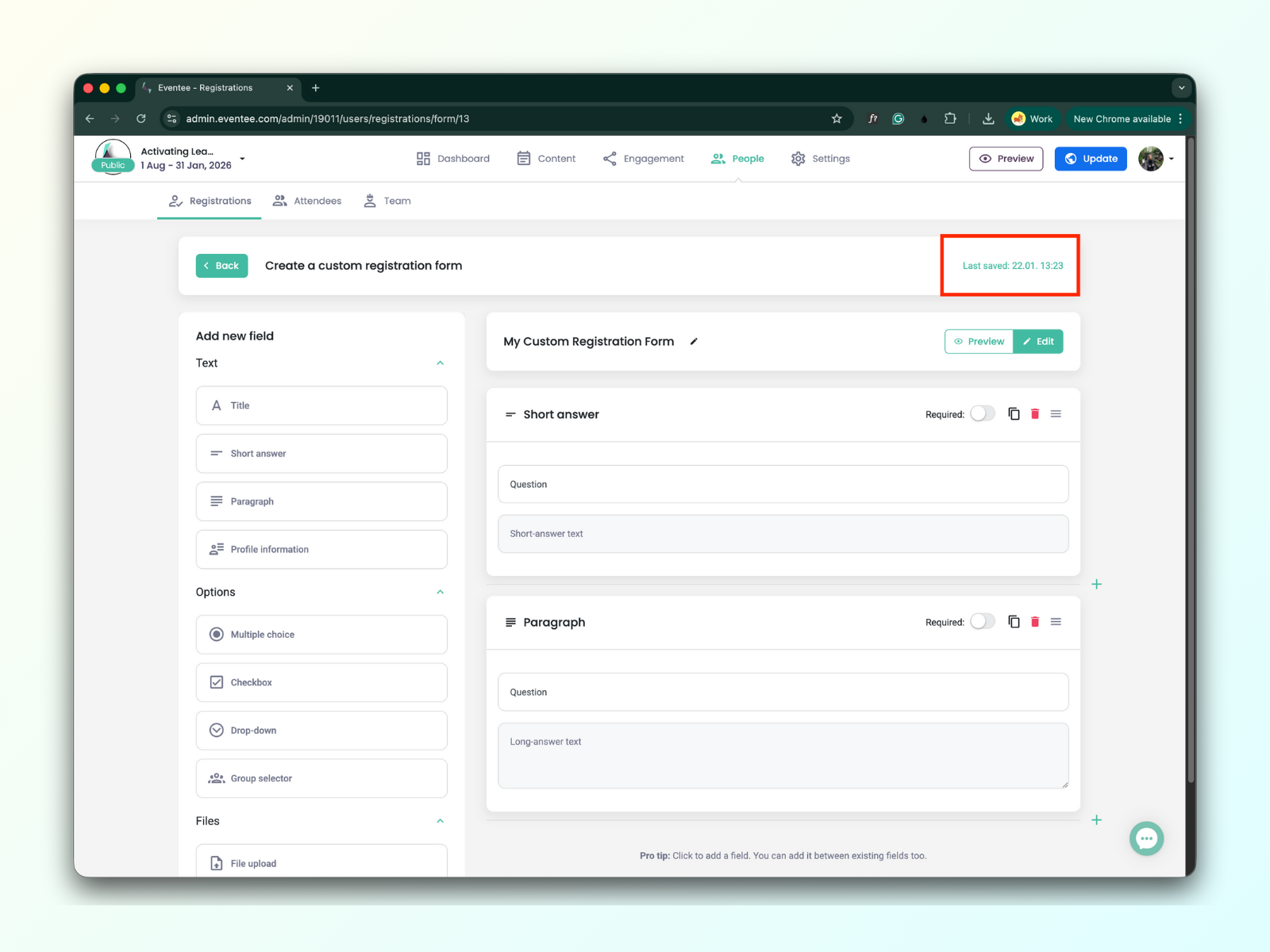Viewport: 1270px width, 952px height.
Task: Open the Chrome extensions puzzle icon
Action: pyautogui.click(x=950, y=119)
